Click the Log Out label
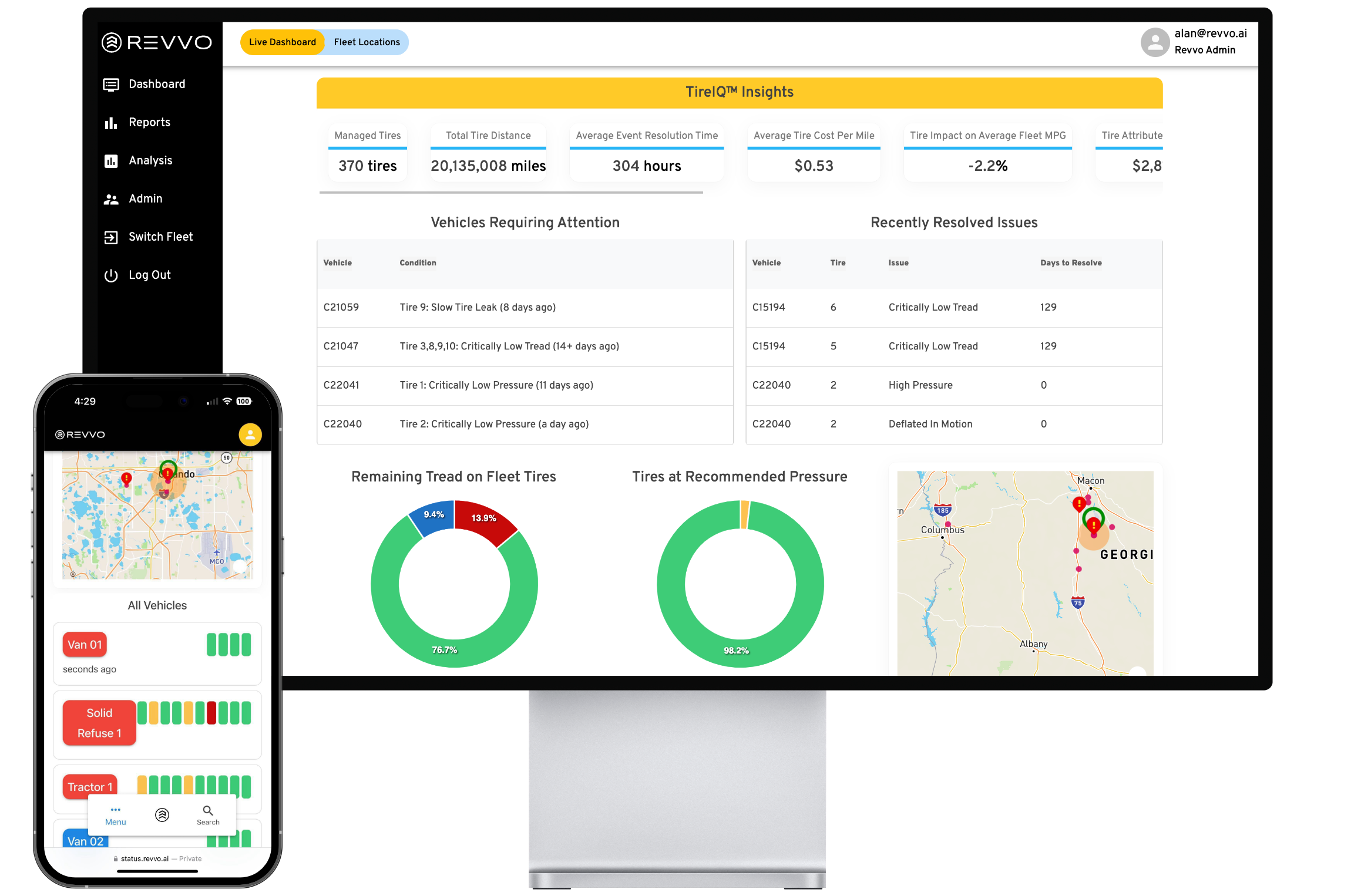The height and width of the screenshot is (896, 1351). point(150,275)
